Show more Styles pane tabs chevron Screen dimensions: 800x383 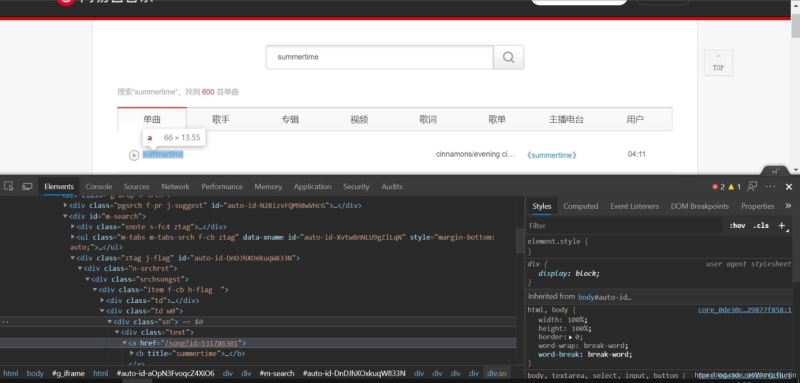click(x=788, y=206)
